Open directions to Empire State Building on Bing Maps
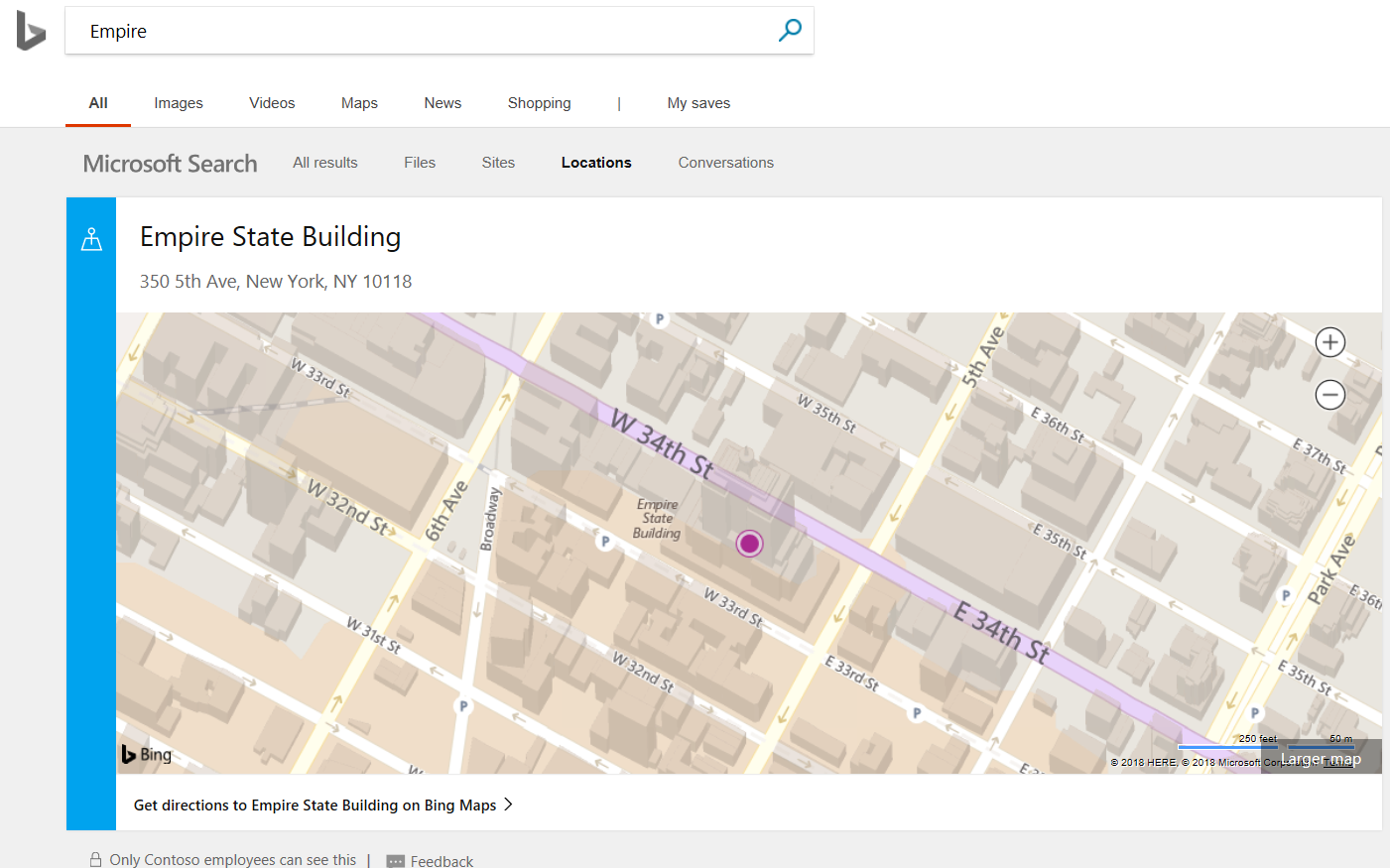Screen dimensions: 1390x868 point(314,805)
